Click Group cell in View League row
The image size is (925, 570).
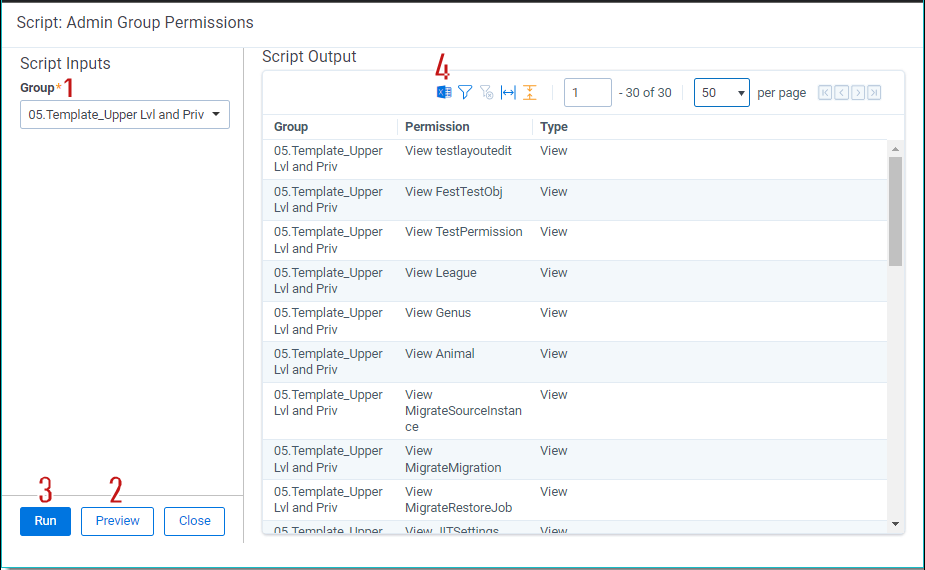330,281
